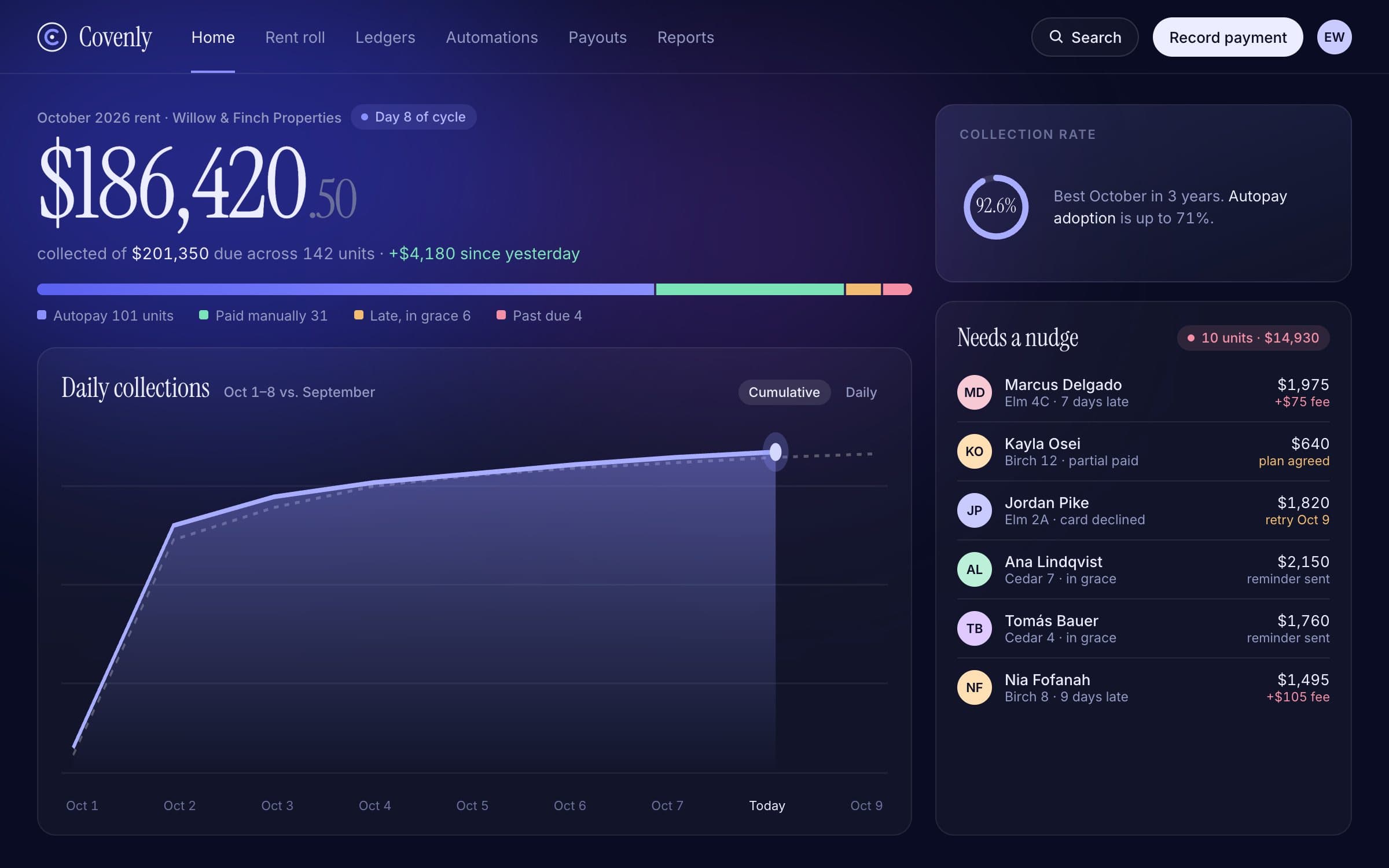Click Jordan Pike's JP avatar
Image resolution: width=1389 pixels, height=868 pixels.
pos(974,510)
